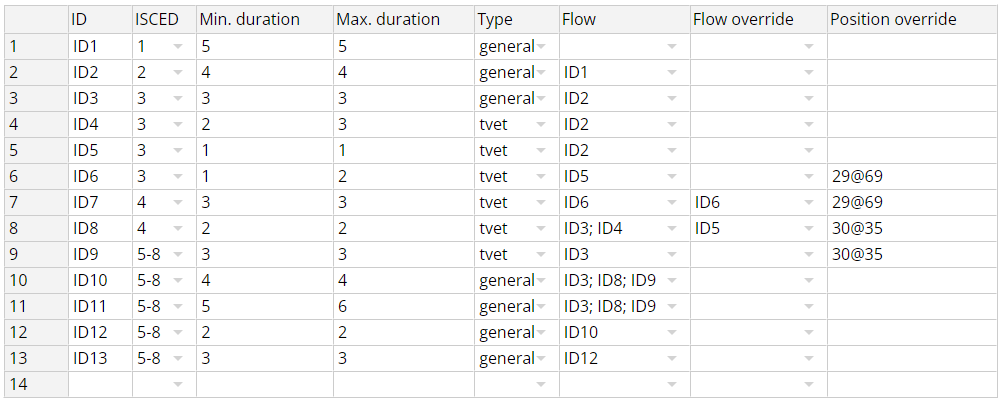Expand Type dropdown for ID4 tvet row
This screenshot has width=1003, height=402.
pyautogui.click(x=541, y=125)
